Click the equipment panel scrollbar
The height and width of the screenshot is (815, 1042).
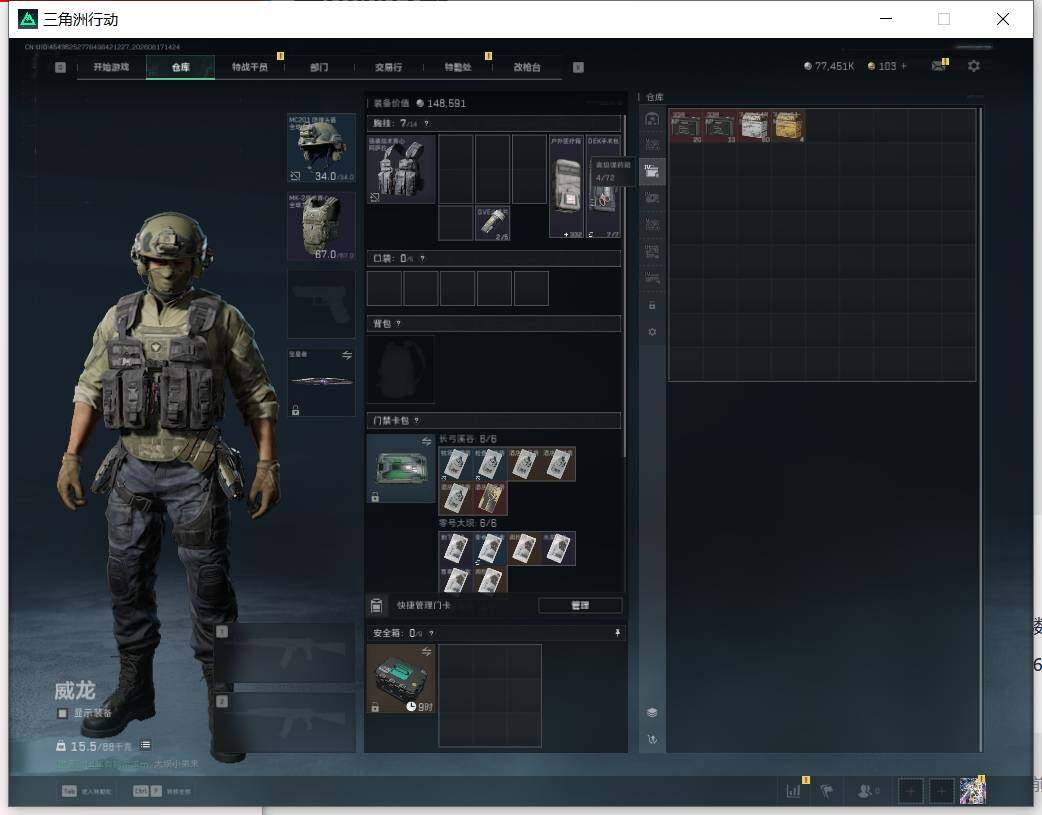click(624, 287)
